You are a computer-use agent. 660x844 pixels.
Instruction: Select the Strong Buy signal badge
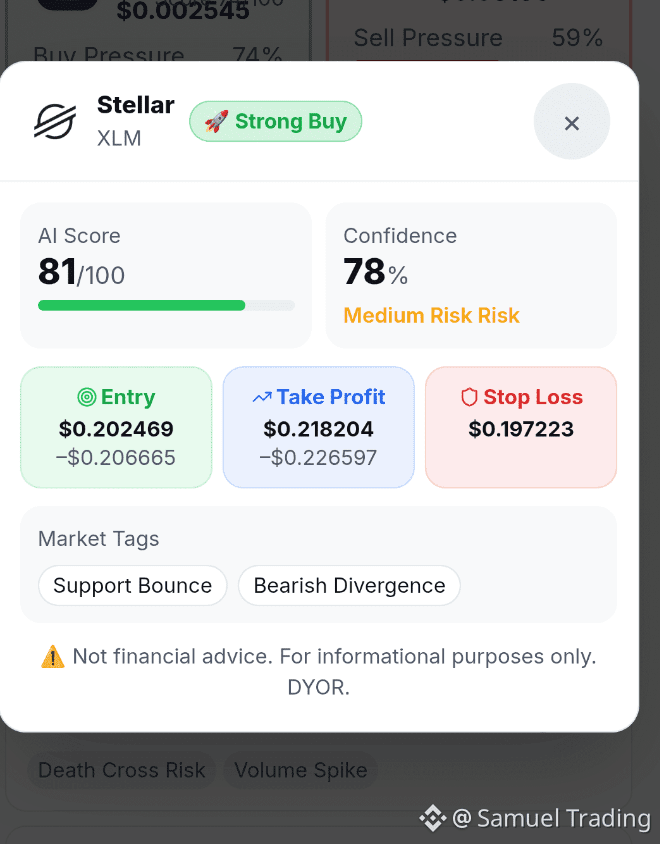275,122
